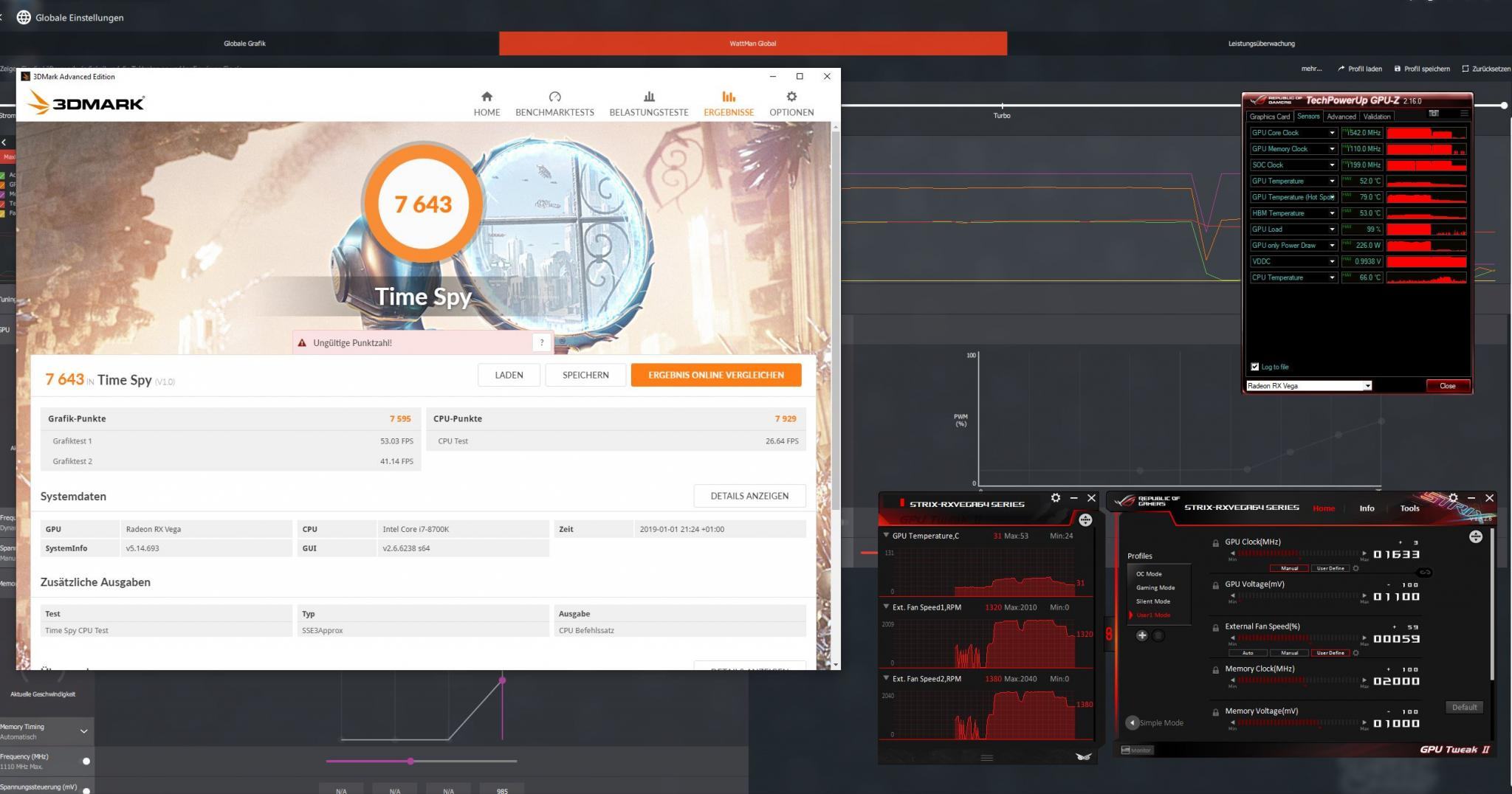1512x794 pixels.
Task: Click the globe icon next to Globale Einstellungen
Action: [x=24, y=17]
